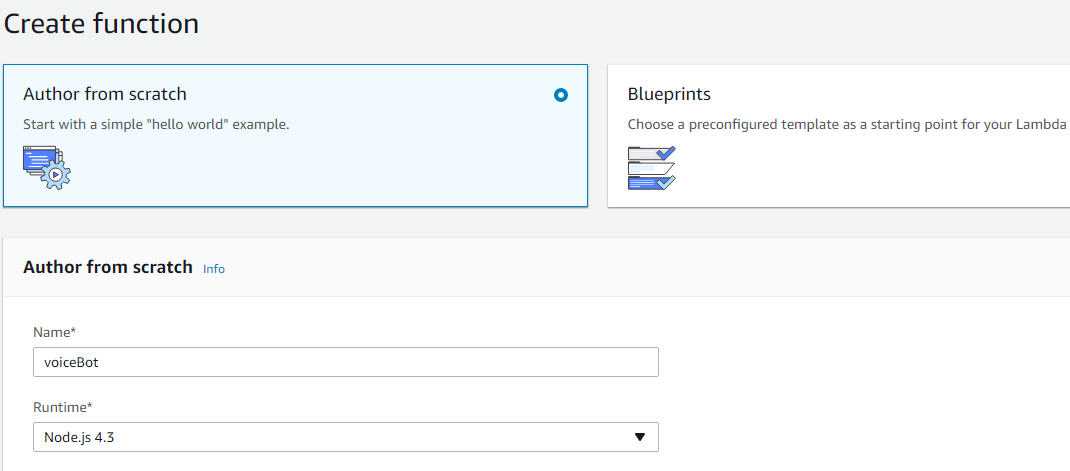The height and width of the screenshot is (471, 1070).
Task: Click the blue code window graphic
Action: (x=38, y=160)
